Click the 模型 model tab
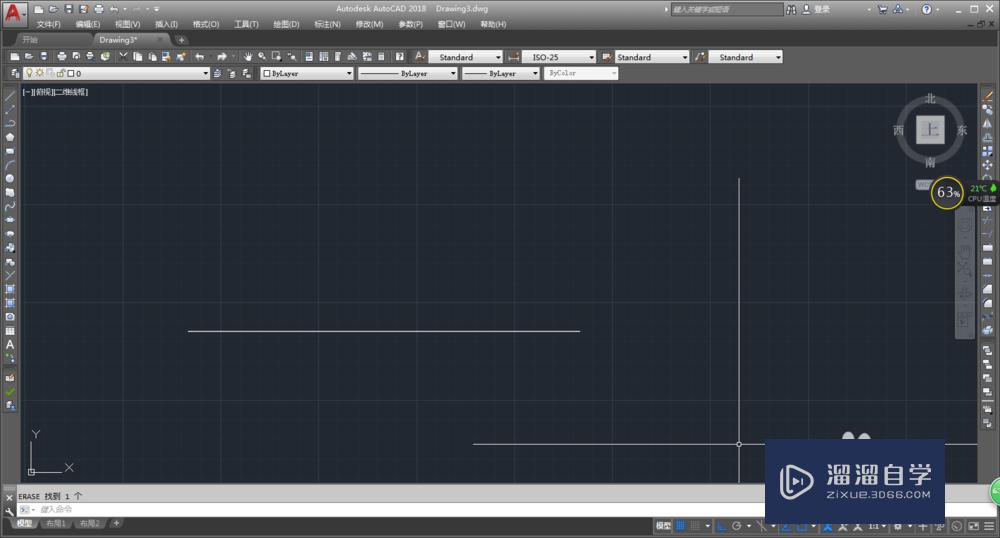This screenshot has width=1000, height=538. click(25, 523)
